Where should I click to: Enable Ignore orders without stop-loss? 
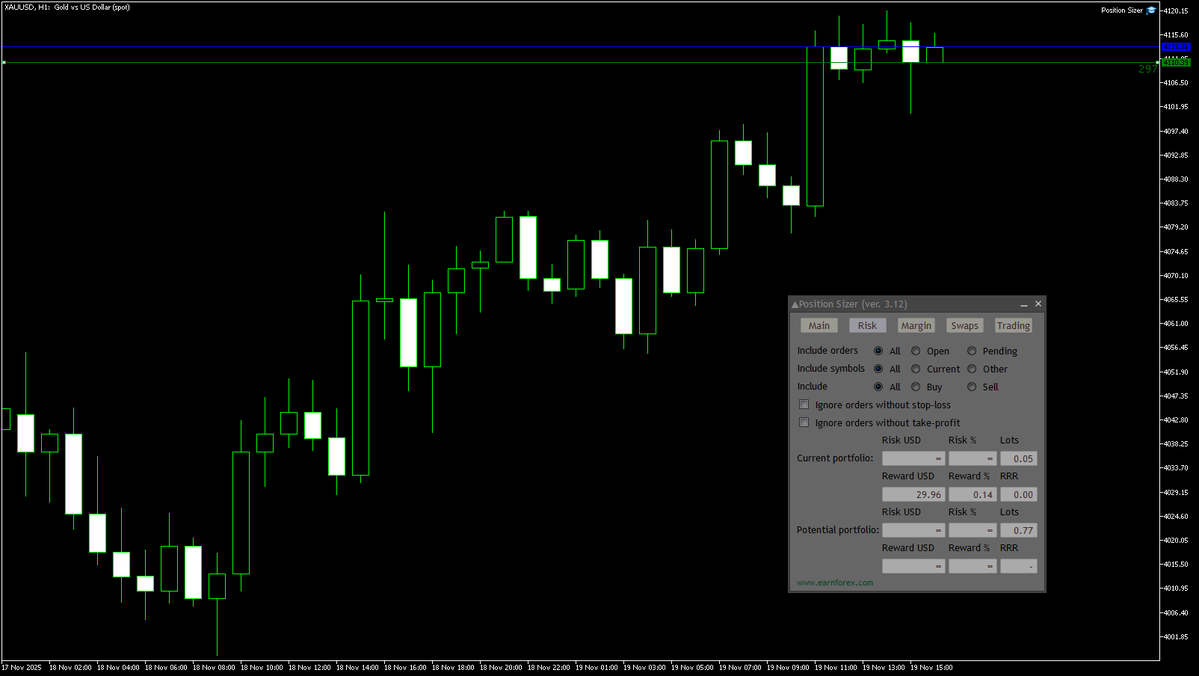(x=804, y=404)
